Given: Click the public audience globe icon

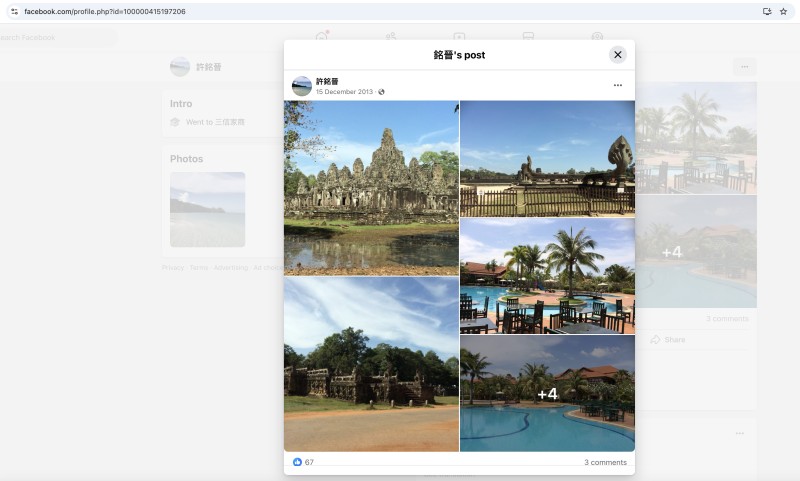Looking at the screenshot, I should 381,92.
